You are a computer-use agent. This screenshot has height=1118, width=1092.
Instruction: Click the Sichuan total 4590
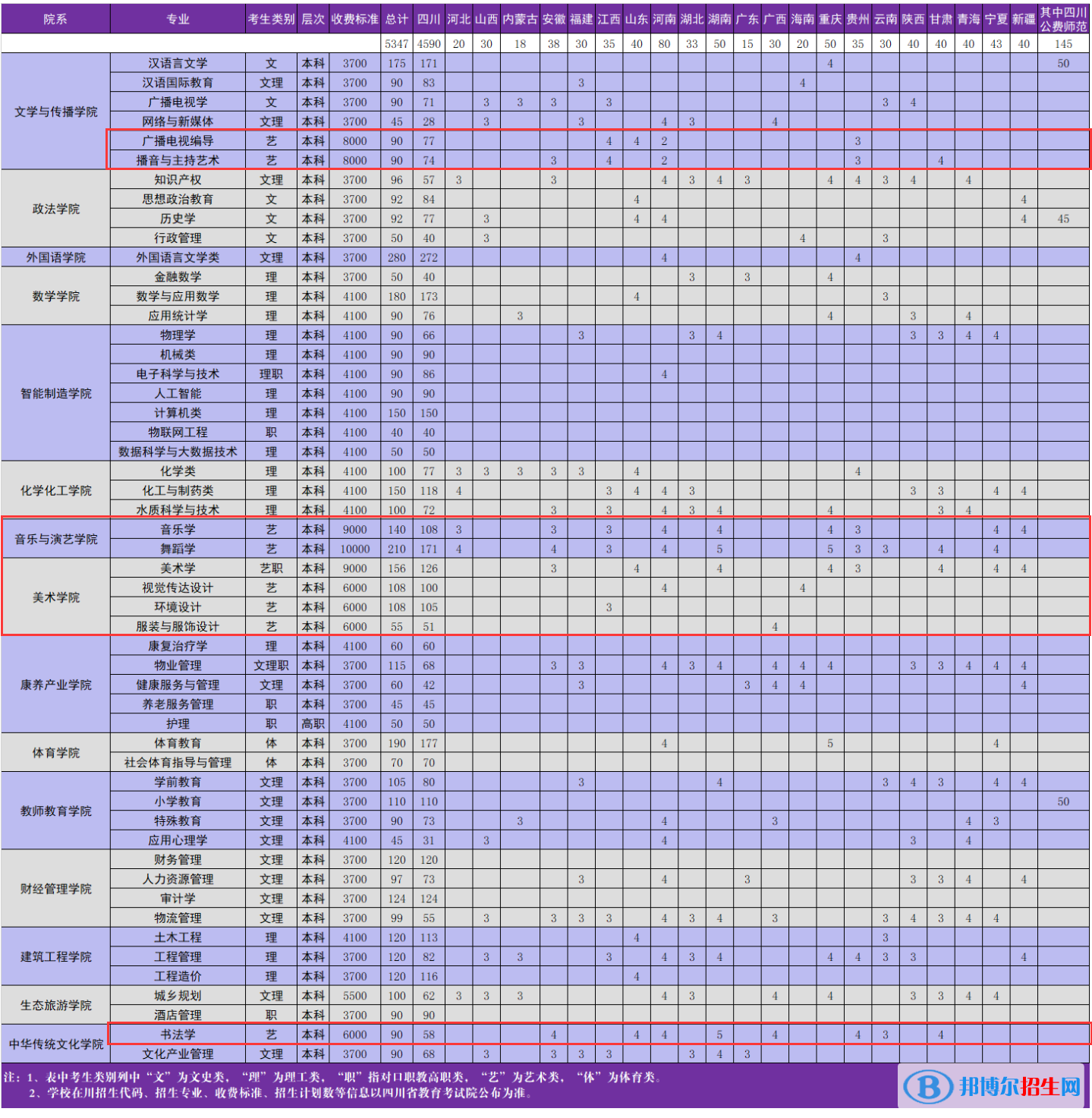(429, 44)
